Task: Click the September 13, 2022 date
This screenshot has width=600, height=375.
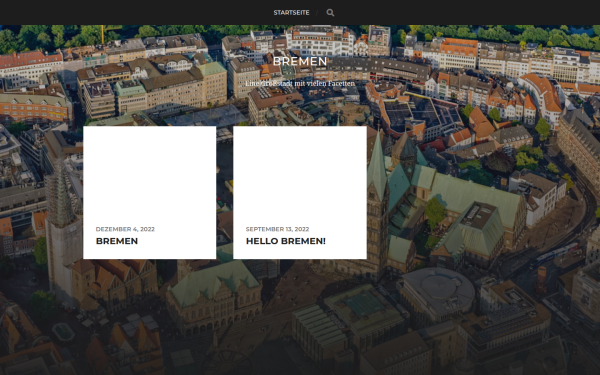Action: (x=277, y=229)
